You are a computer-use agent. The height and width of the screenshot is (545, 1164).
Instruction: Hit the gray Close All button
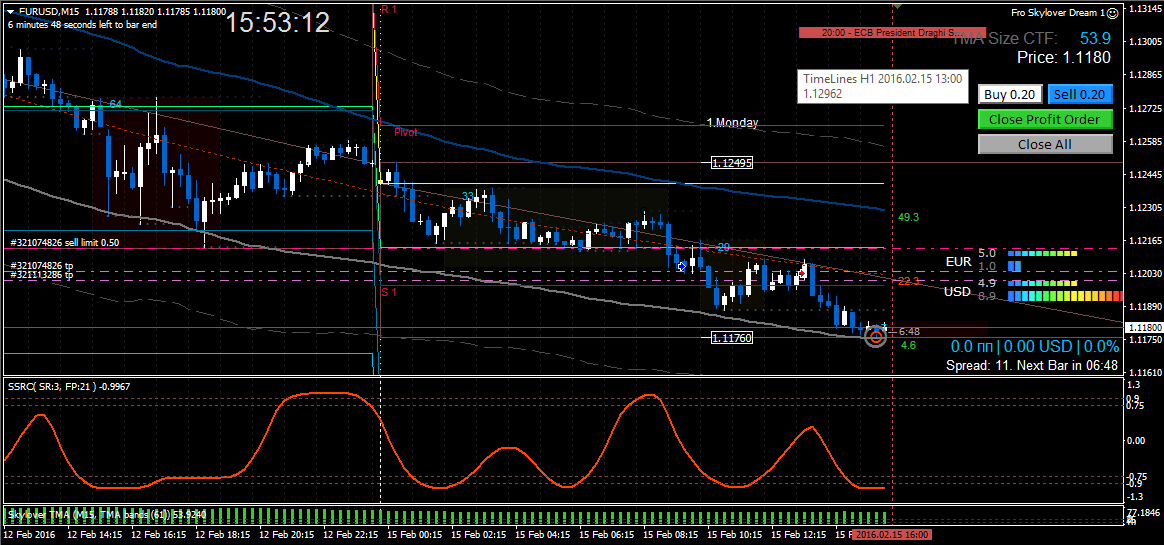(x=1045, y=144)
